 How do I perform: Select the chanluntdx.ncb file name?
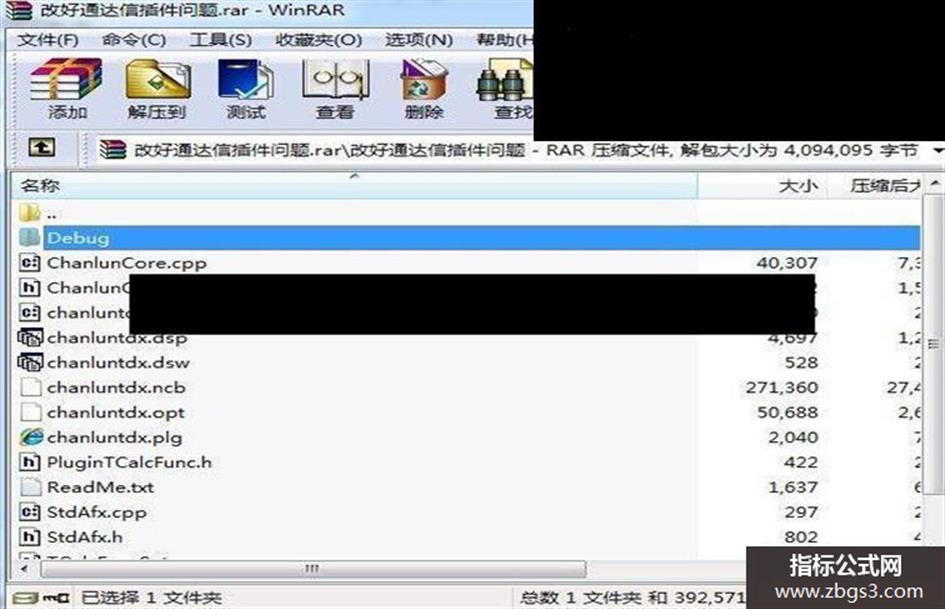click(x=116, y=387)
